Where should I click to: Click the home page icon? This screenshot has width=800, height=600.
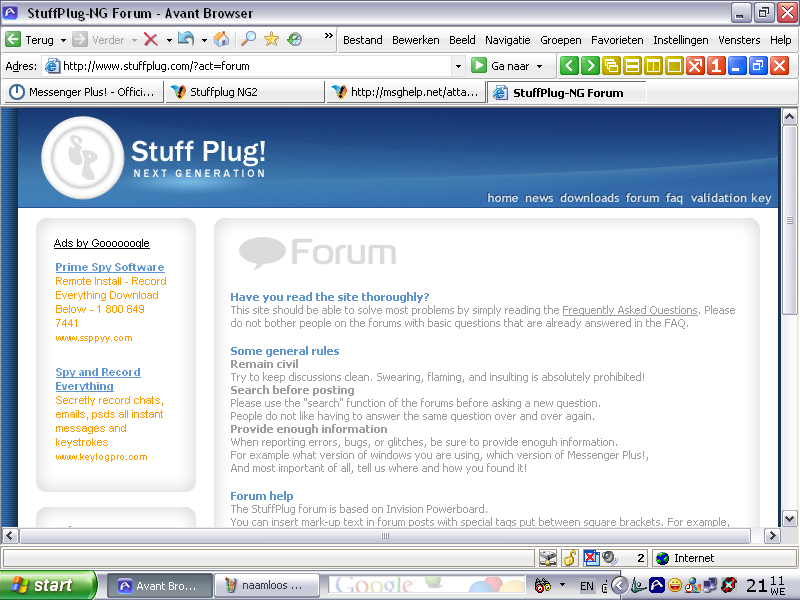click(x=220, y=40)
